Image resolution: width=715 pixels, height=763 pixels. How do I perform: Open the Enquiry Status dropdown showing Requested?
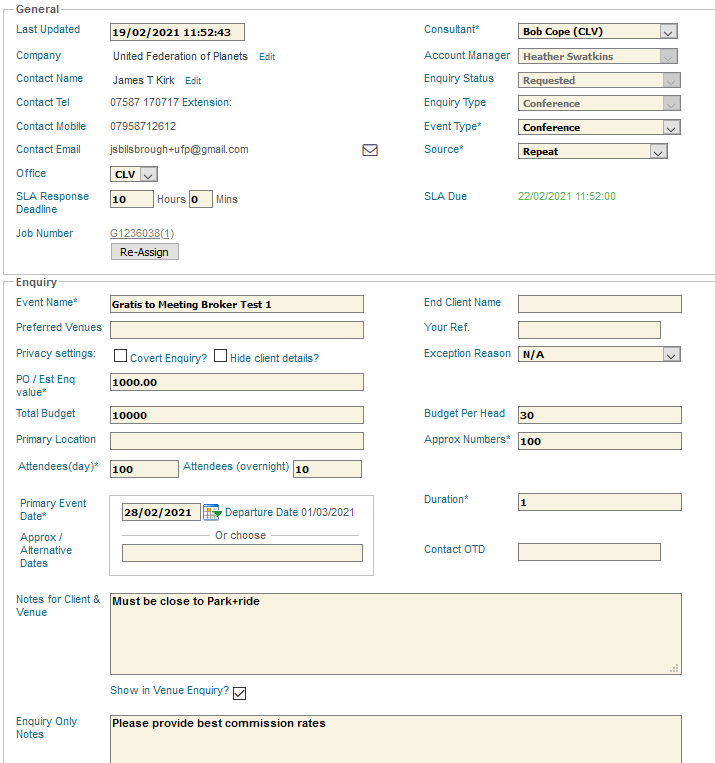click(x=599, y=80)
